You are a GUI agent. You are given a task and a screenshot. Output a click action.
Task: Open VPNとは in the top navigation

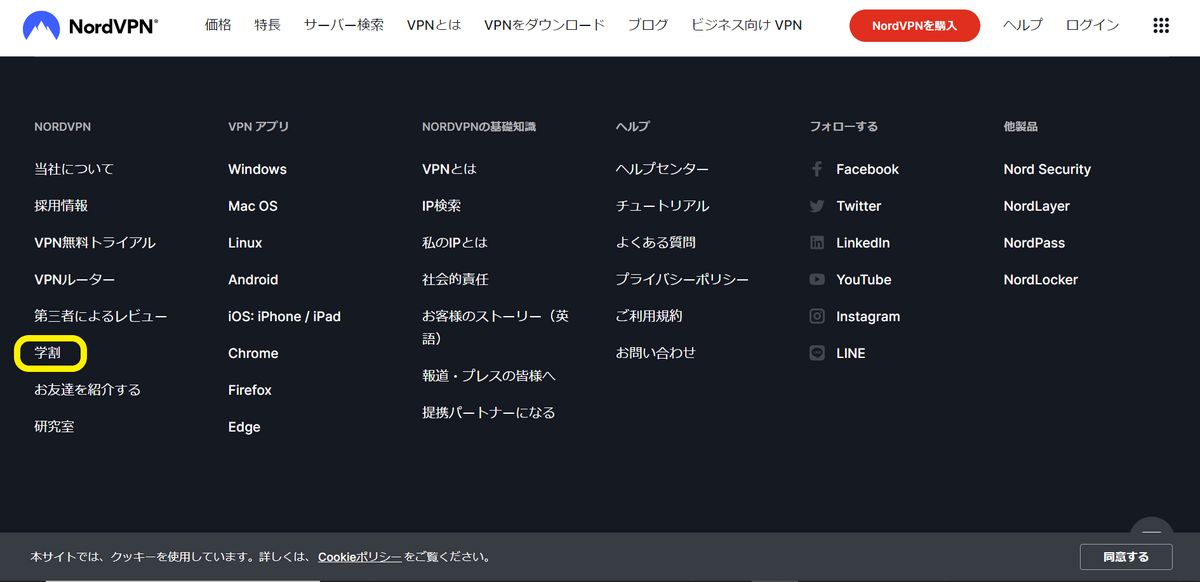pyautogui.click(x=434, y=25)
